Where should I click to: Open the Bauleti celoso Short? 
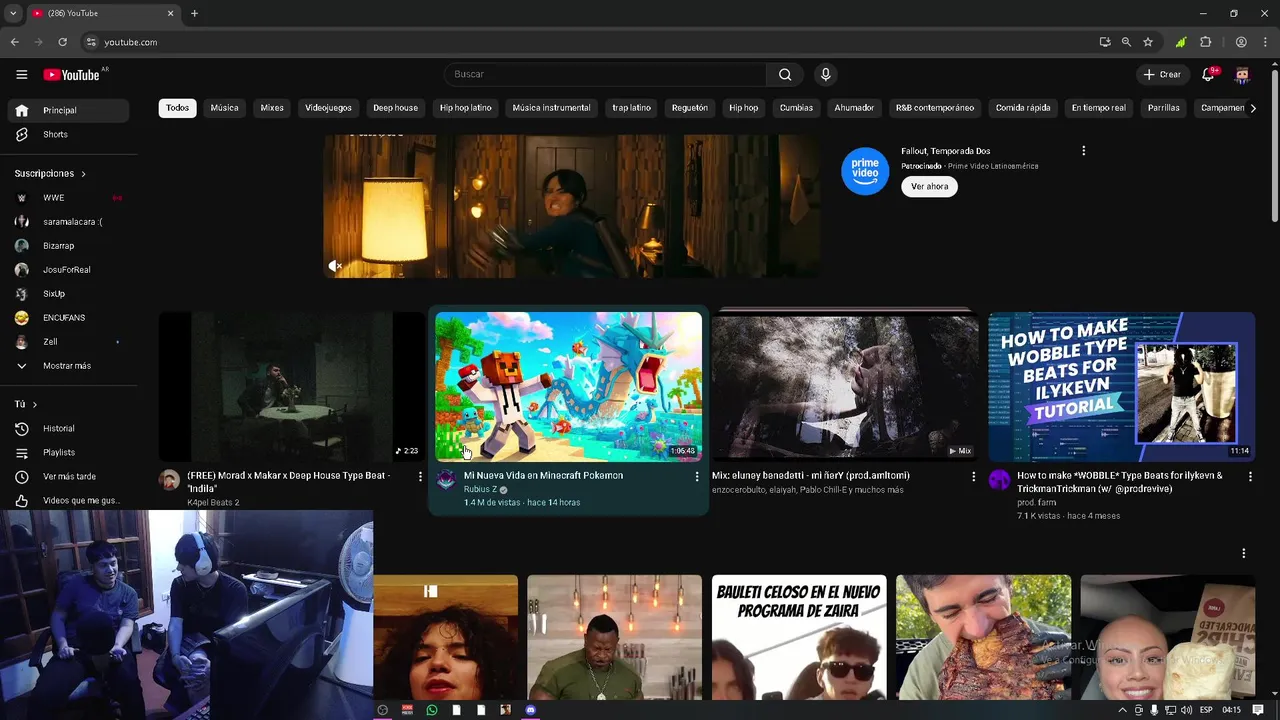[799, 637]
